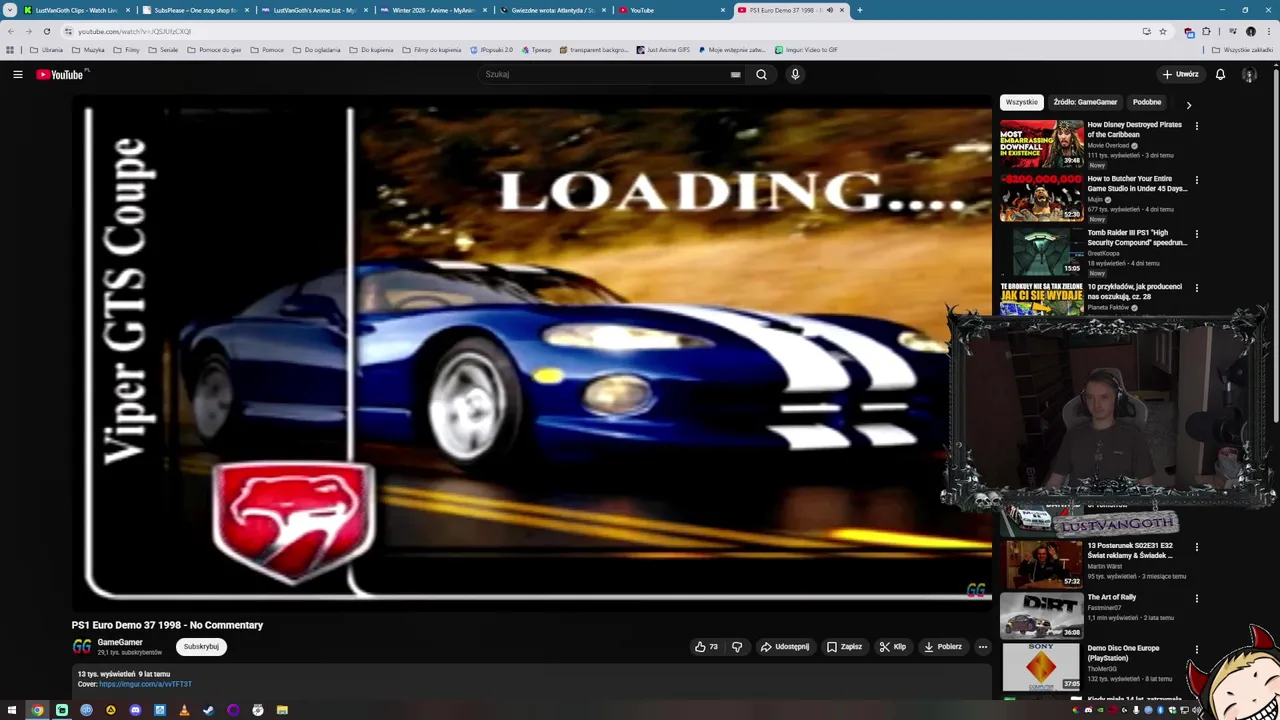The height and width of the screenshot is (720, 1280).
Task: Open the Just Anime GIFS bookmark
Action: (x=663, y=49)
